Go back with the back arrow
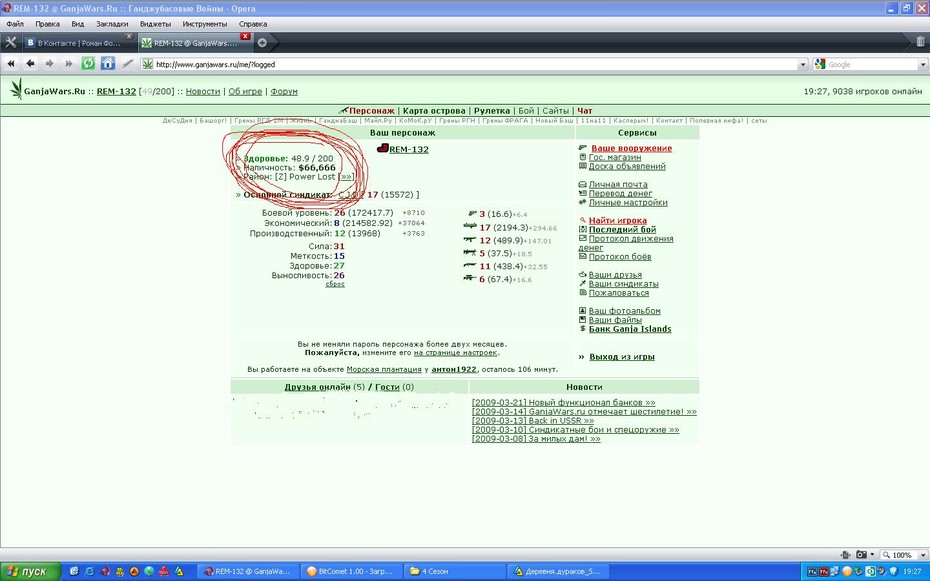 click(x=30, y=63)
